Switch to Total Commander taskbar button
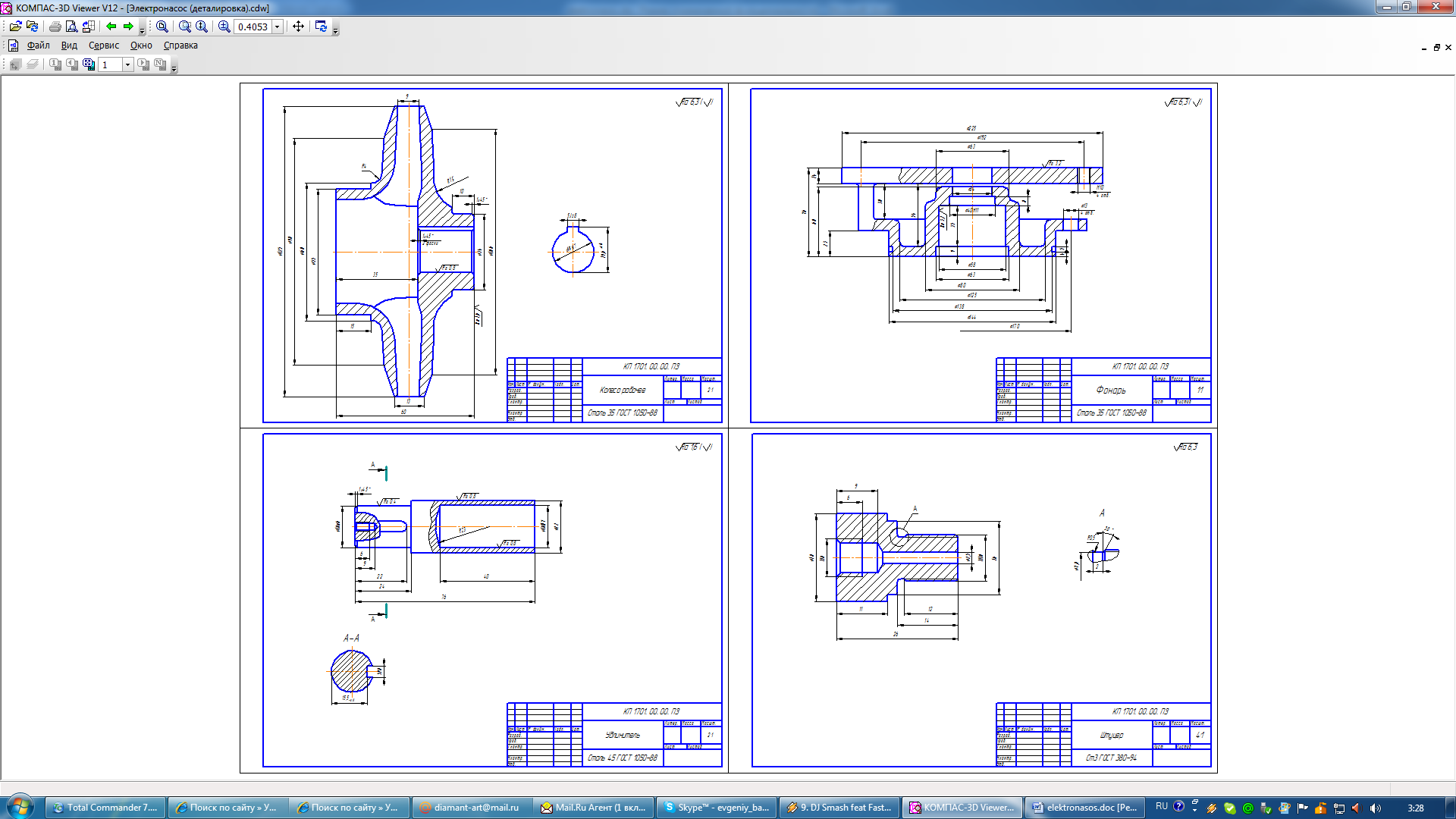The image size is (1456, 819). pos(105,808)
